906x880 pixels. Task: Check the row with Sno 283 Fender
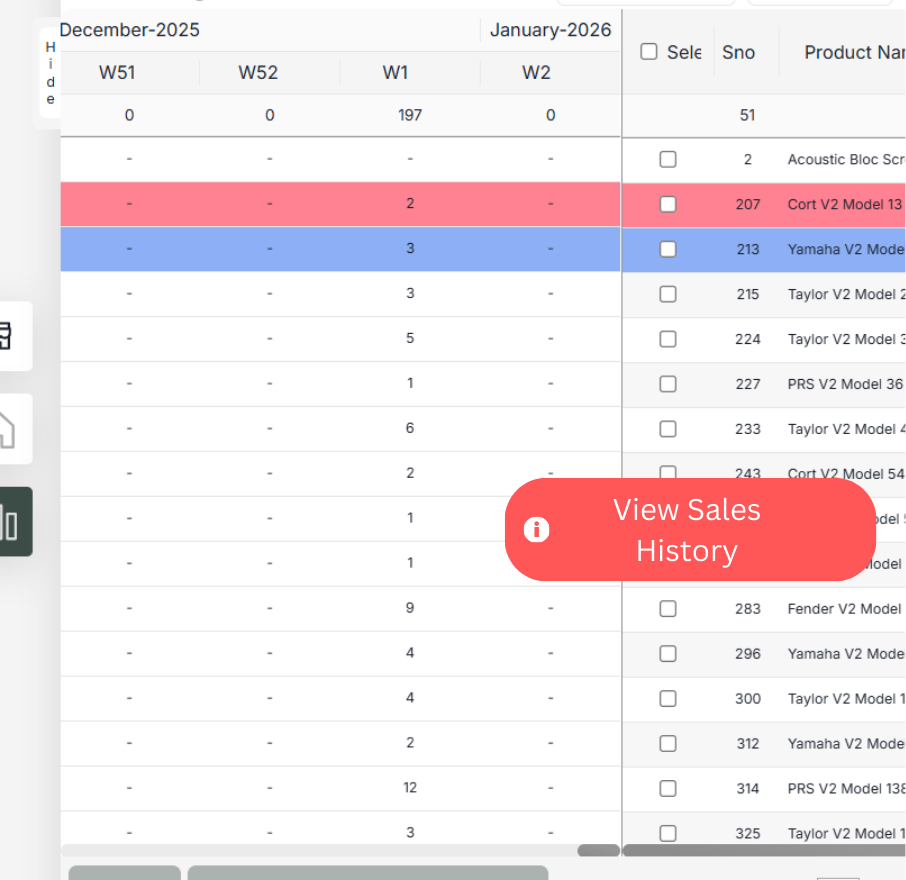[668, 609]
